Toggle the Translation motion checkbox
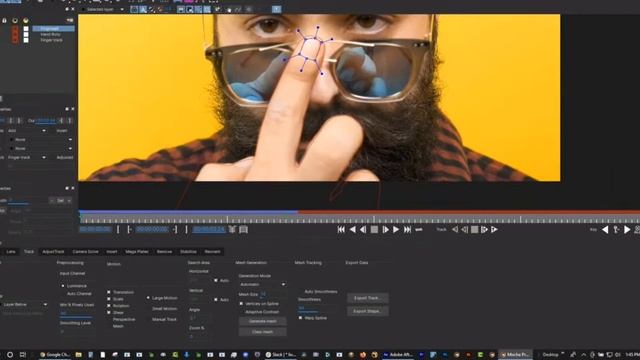Screen dimensions: 640x360 [x=109, y=292]
